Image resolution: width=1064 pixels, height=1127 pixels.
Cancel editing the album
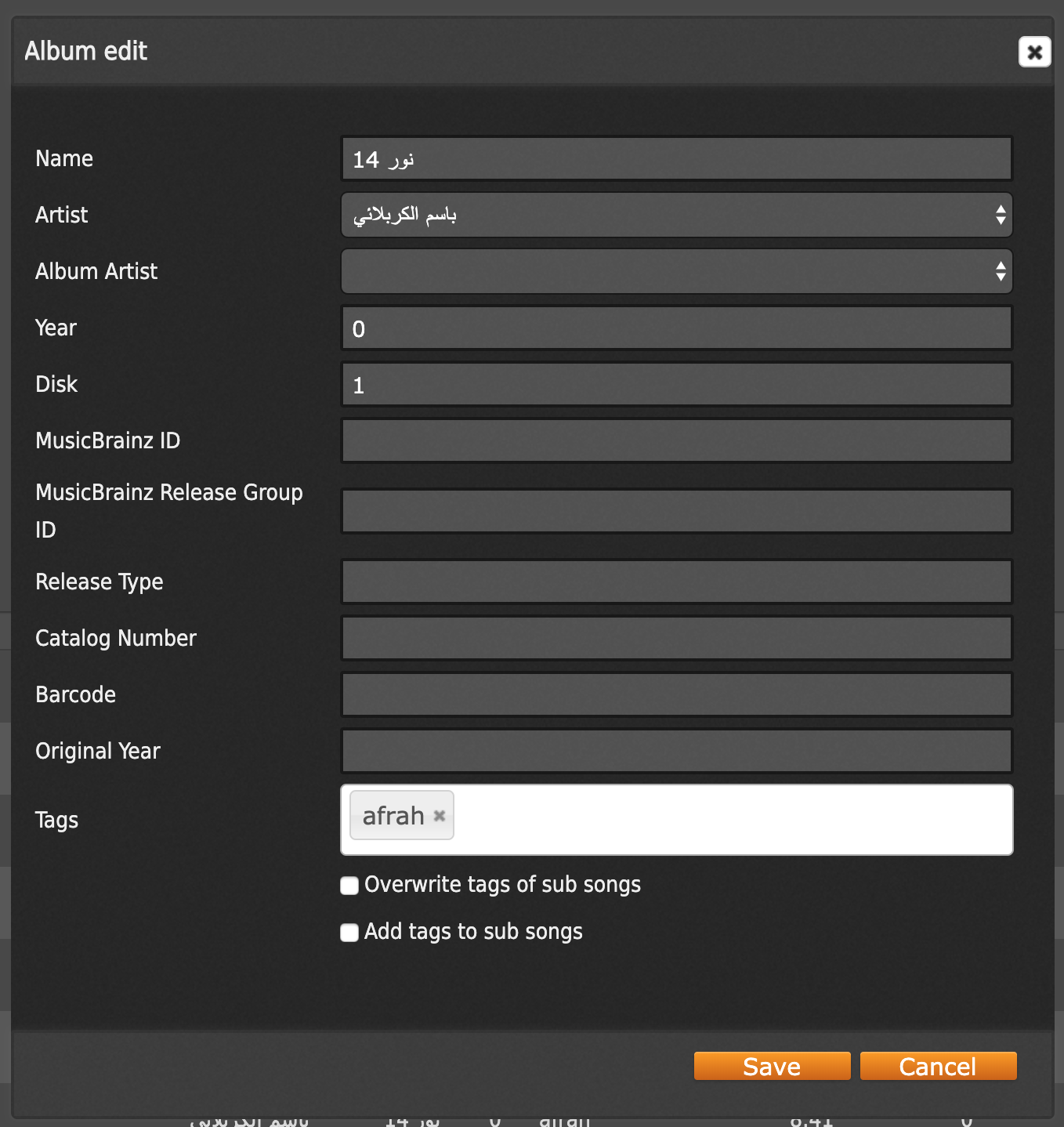tap(937, 1066)
